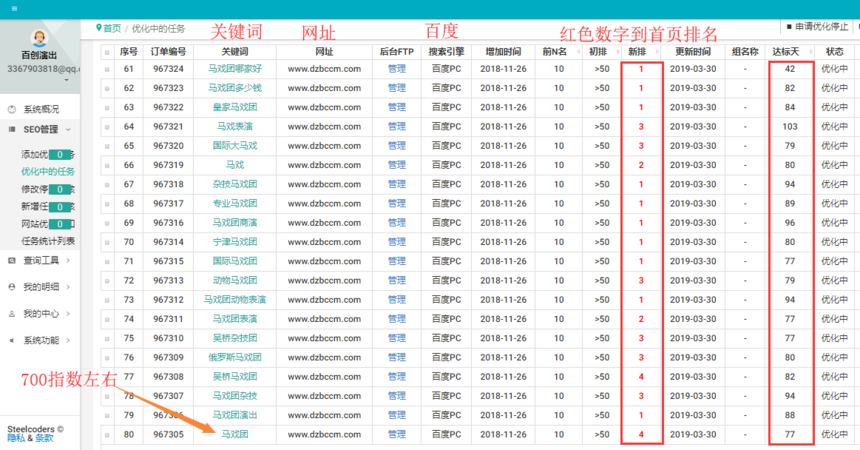Image resolution: width=860 pixels, height=450 pixels.
Task: Check the checkbox for row 61
Action: (106, 69)
